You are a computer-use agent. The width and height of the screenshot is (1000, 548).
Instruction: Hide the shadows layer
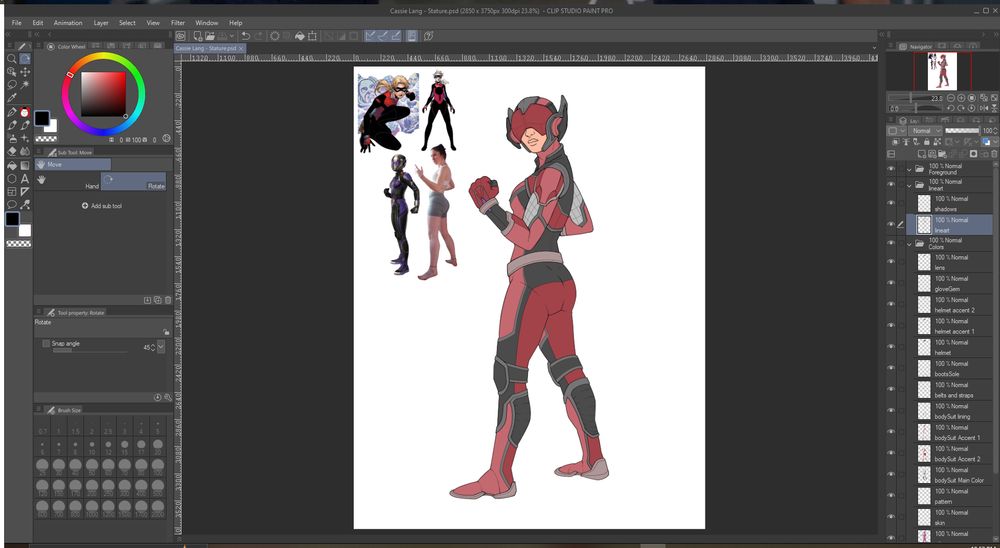[891, 203]
